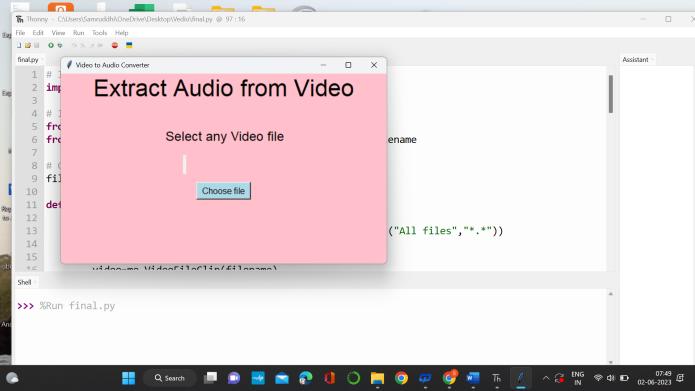Viewport: 695px width, 391px height.
Task: Run current script with green play icon
Action: pyautogui.click(x=51, y=45)
